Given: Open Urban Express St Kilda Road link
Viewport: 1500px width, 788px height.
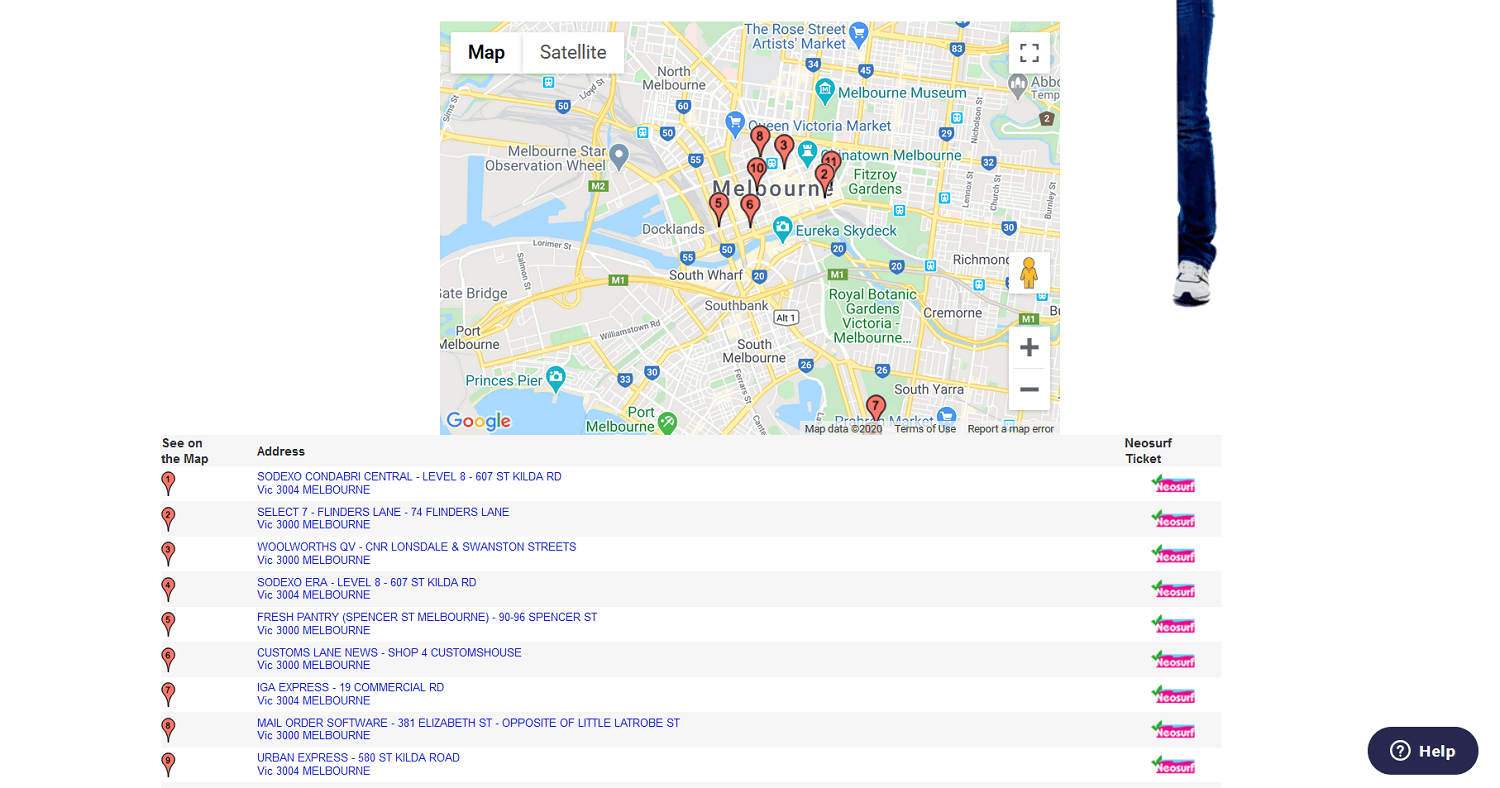Looking at the screenshot, I should pyautogui.click(x=359, y=764).
